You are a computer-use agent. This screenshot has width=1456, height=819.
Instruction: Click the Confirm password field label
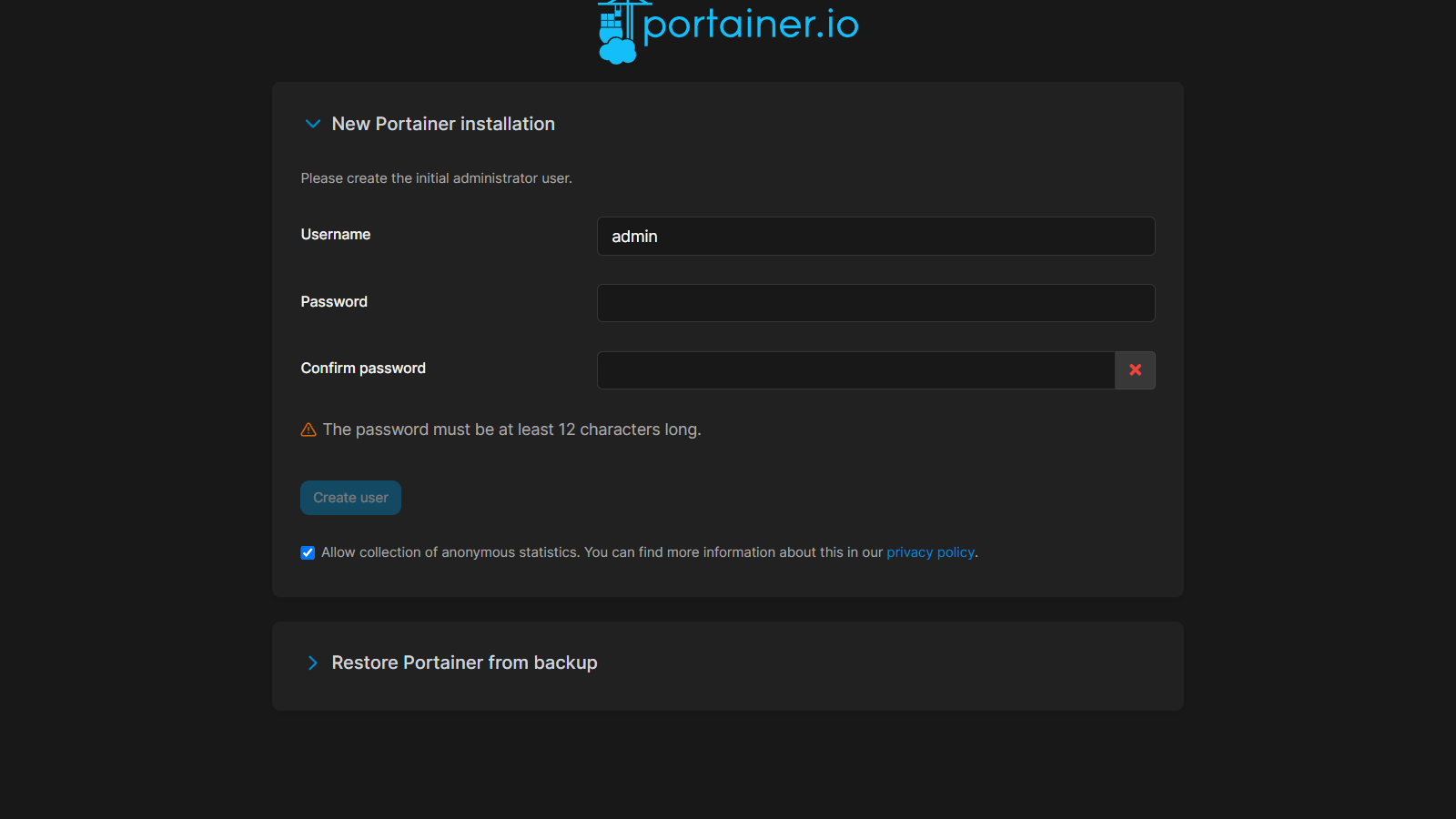tap(363, 369)
